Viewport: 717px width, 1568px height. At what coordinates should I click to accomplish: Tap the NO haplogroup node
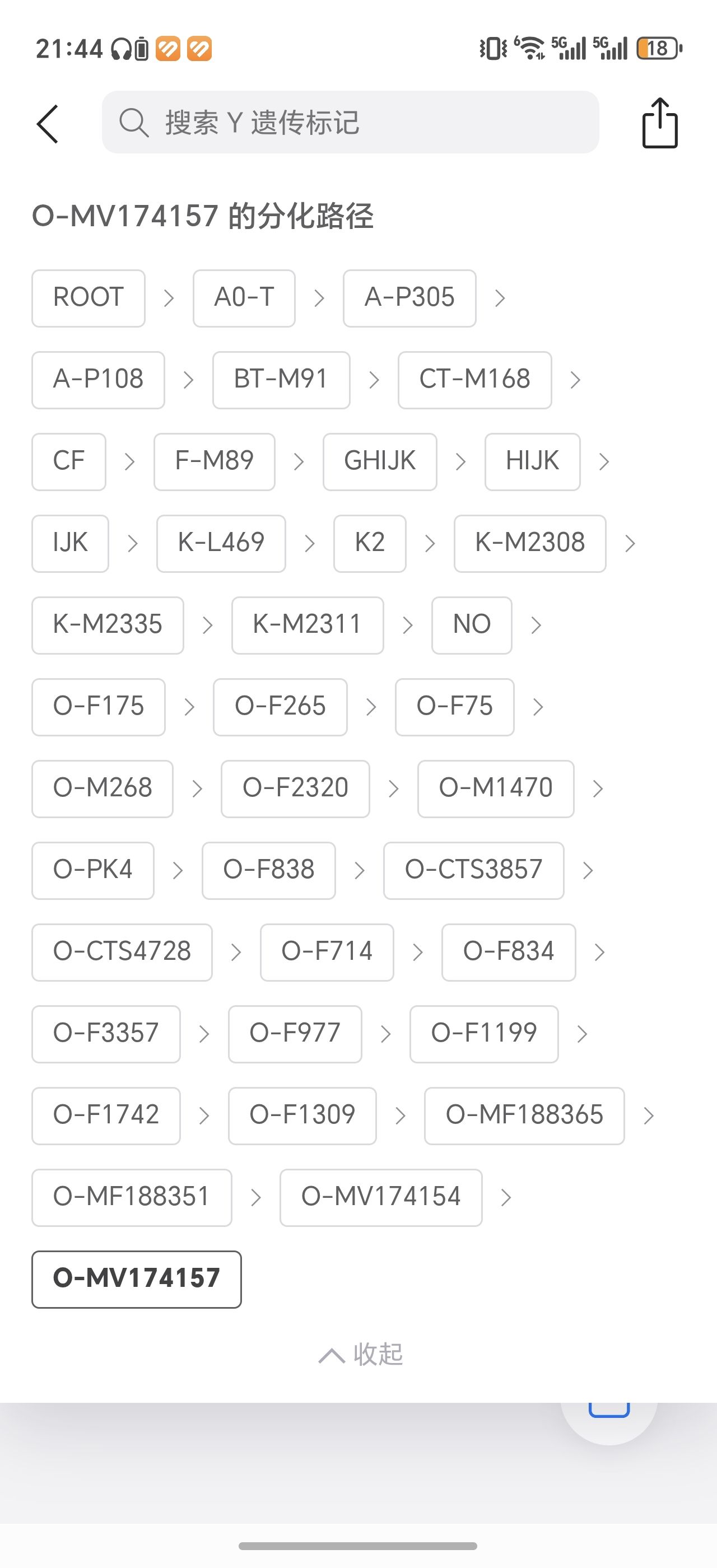[x=472, y=625]
